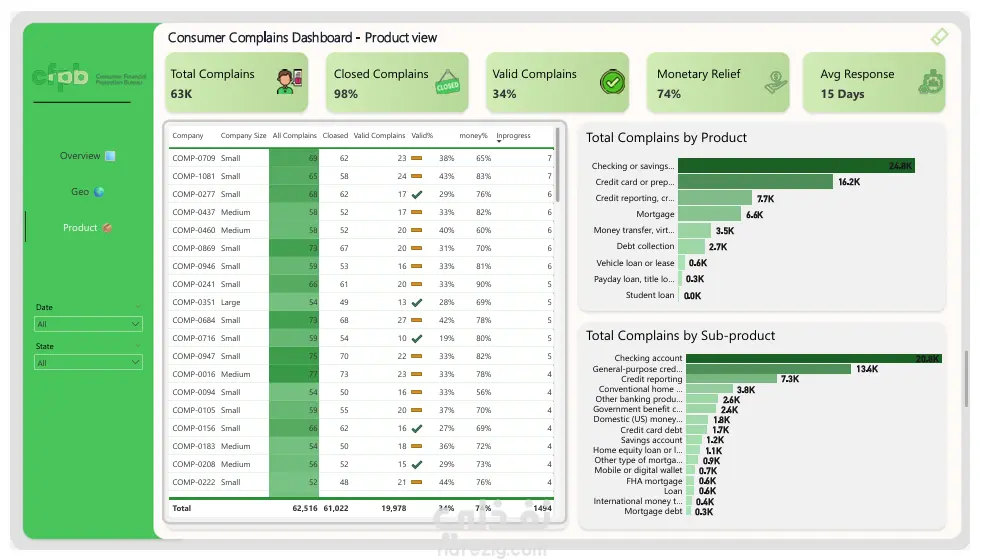Sort by Inprogress column header
Screen dimensions: 983x560
click(513, 135)
